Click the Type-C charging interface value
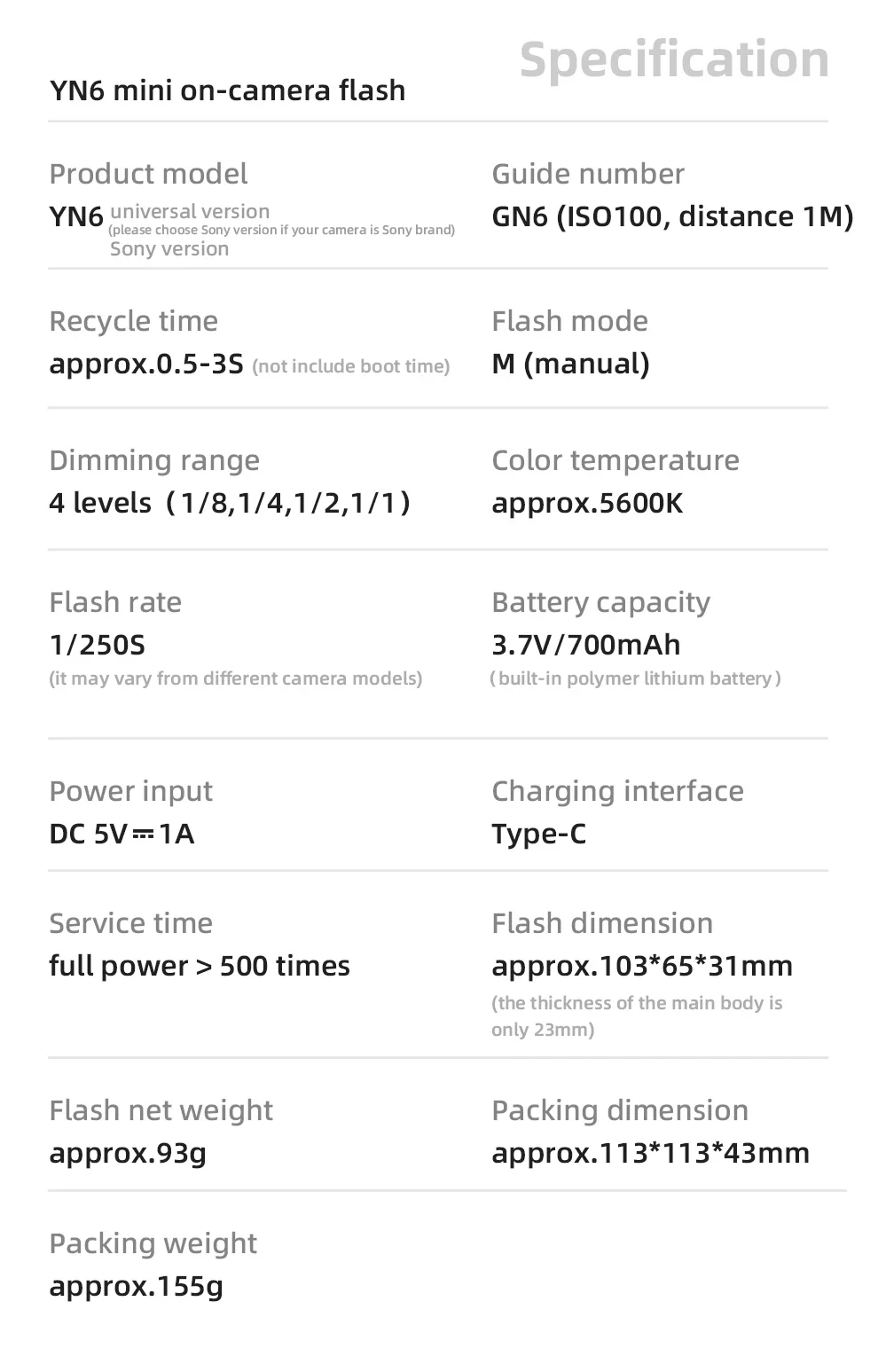878x1372 pixels. (x=538, y=835)
